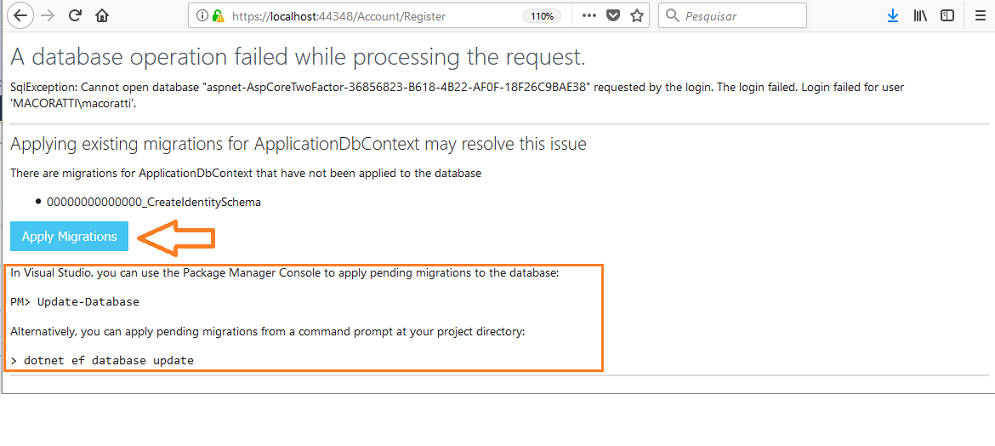Image resolution: width=995 pixels, height=446 pixels.
Task: Open the Downloads arrow icon
Action: coord(893,16)
